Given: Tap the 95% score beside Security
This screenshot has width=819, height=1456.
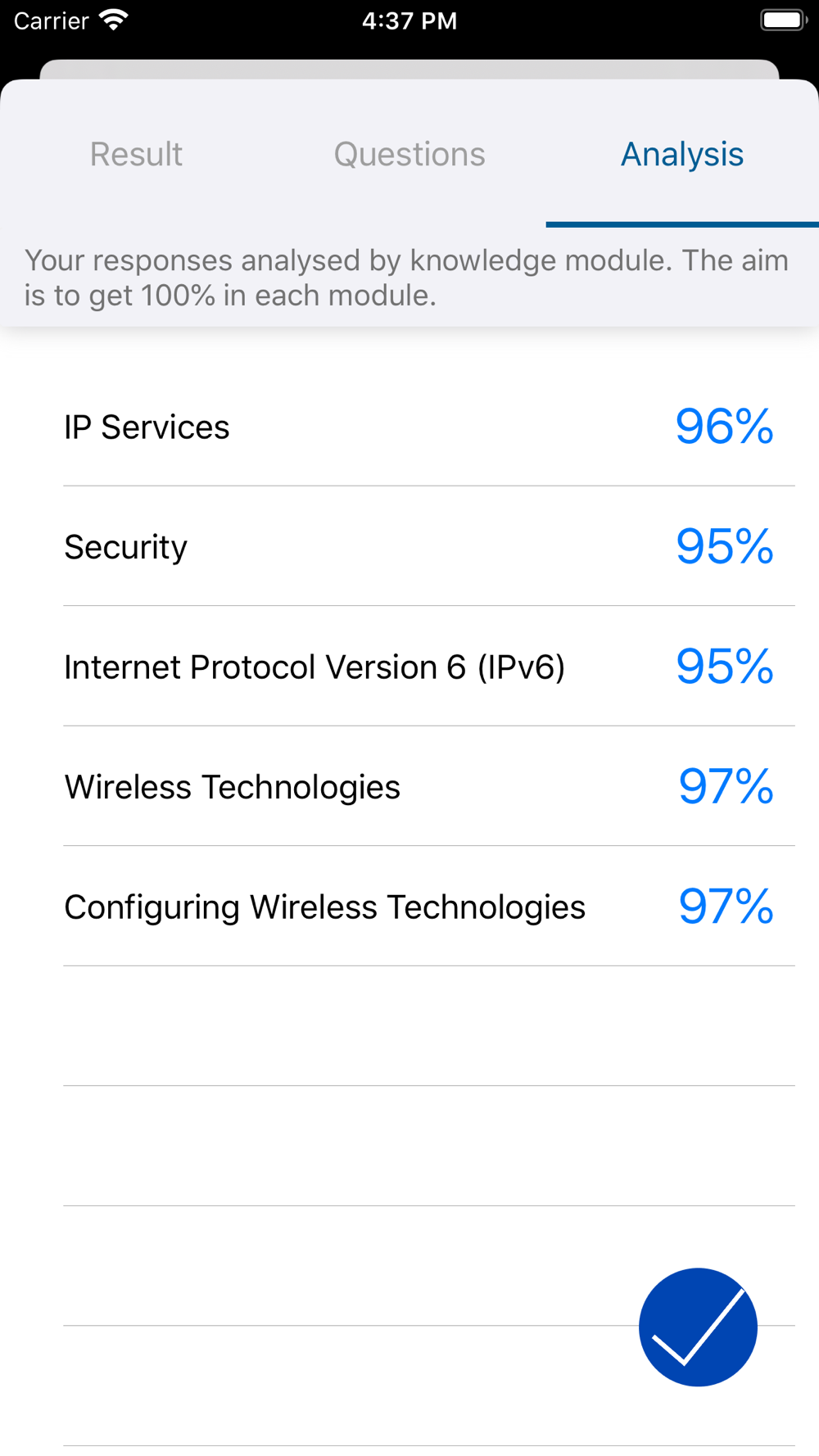Looking at the screenshot, I should [724, 546].
